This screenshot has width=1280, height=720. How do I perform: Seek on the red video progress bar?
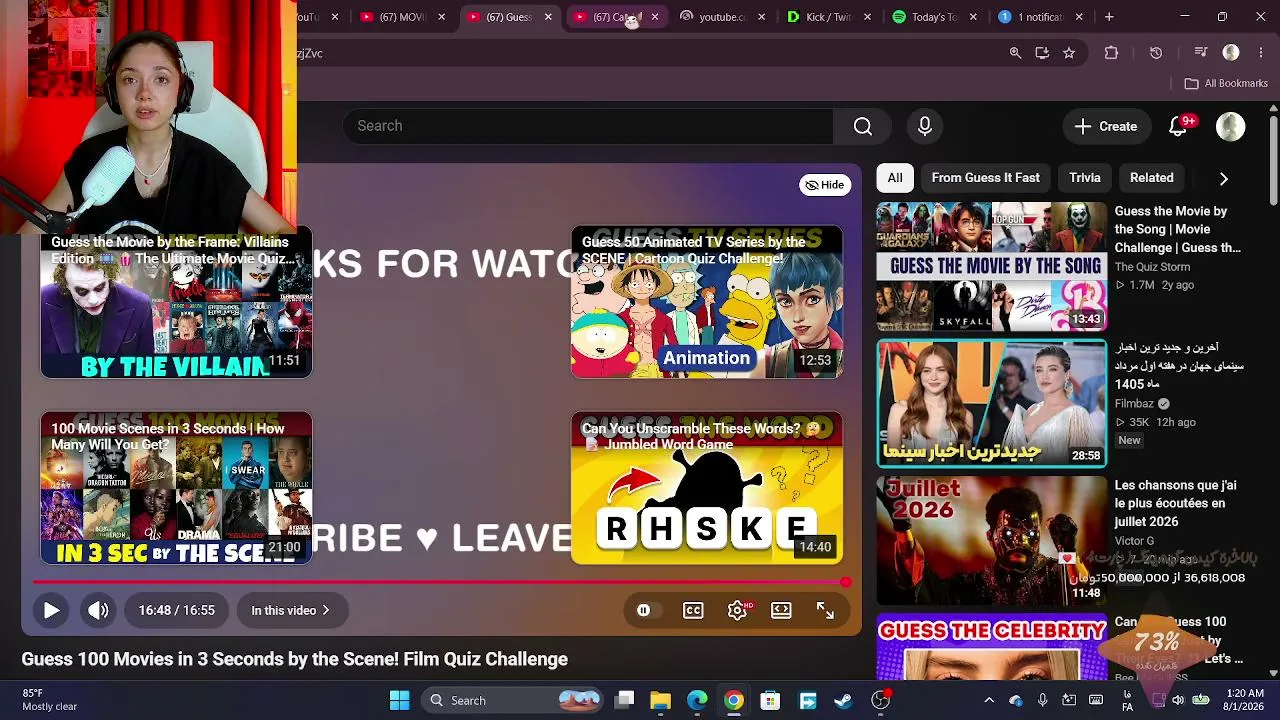tap(440, 581)
